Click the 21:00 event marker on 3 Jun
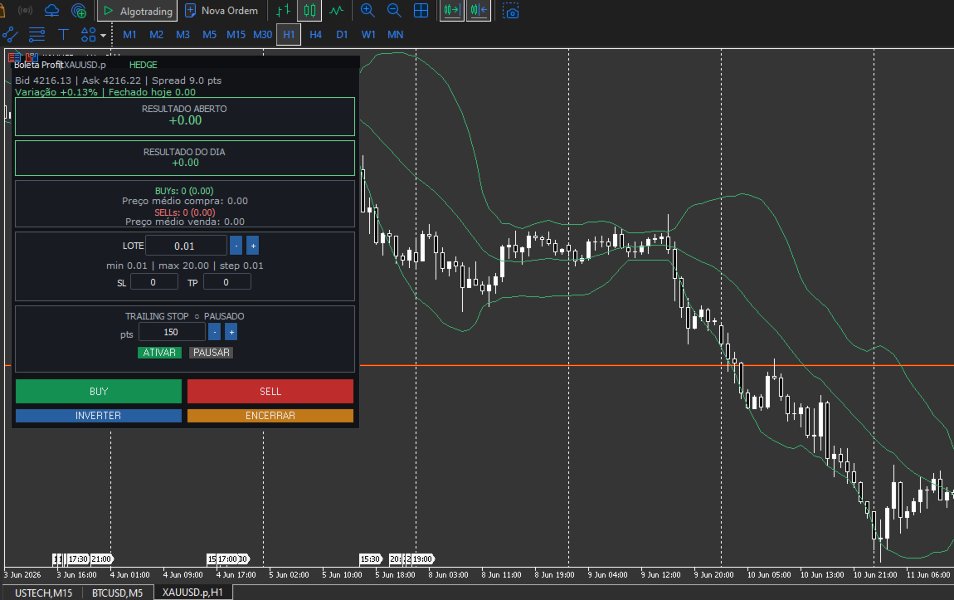The height and width of the screenshot is (600, 954). pyautogui.click(x=102, y=559)
